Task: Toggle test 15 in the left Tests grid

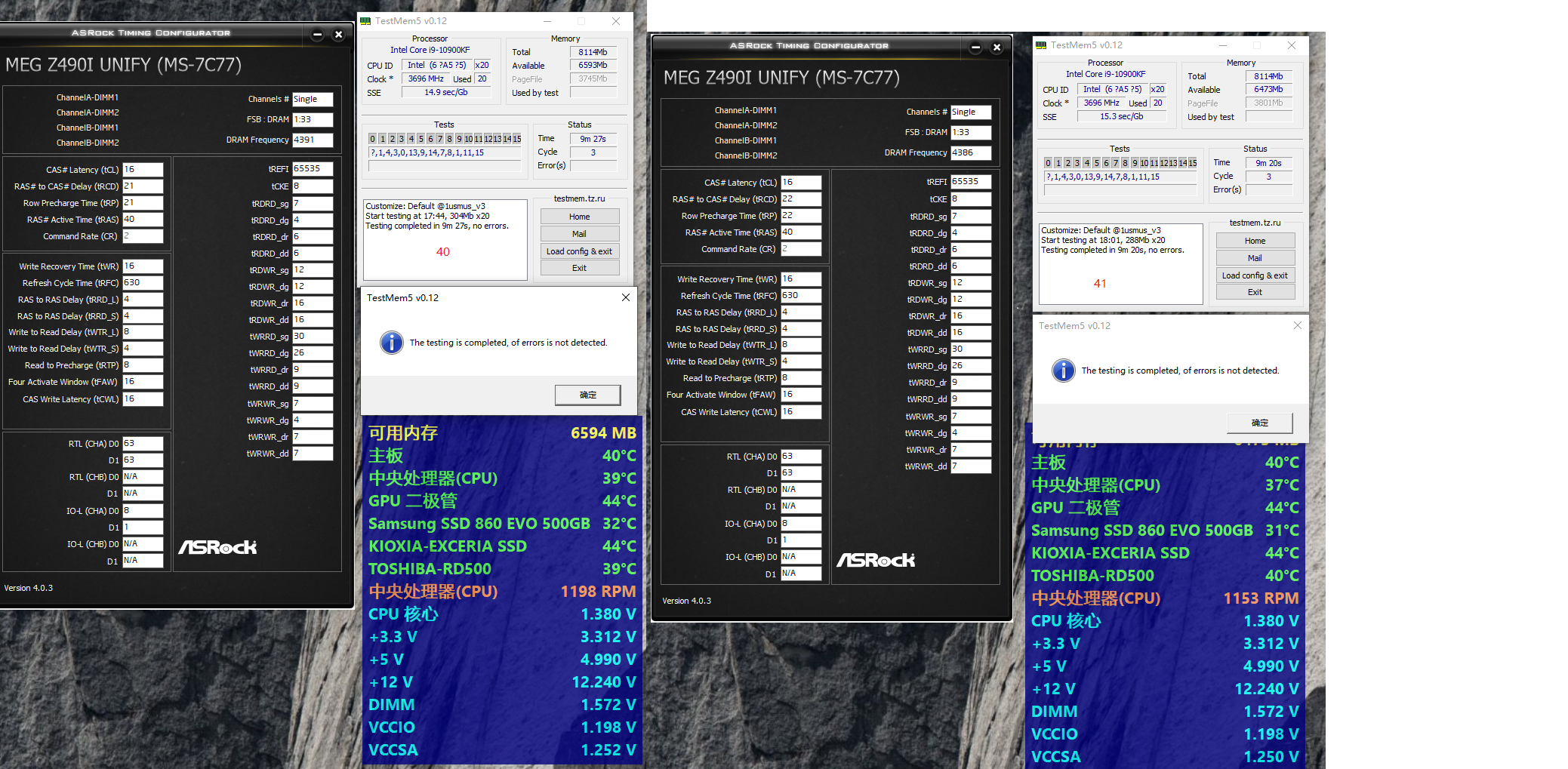Action: click(x=517, y=138)
